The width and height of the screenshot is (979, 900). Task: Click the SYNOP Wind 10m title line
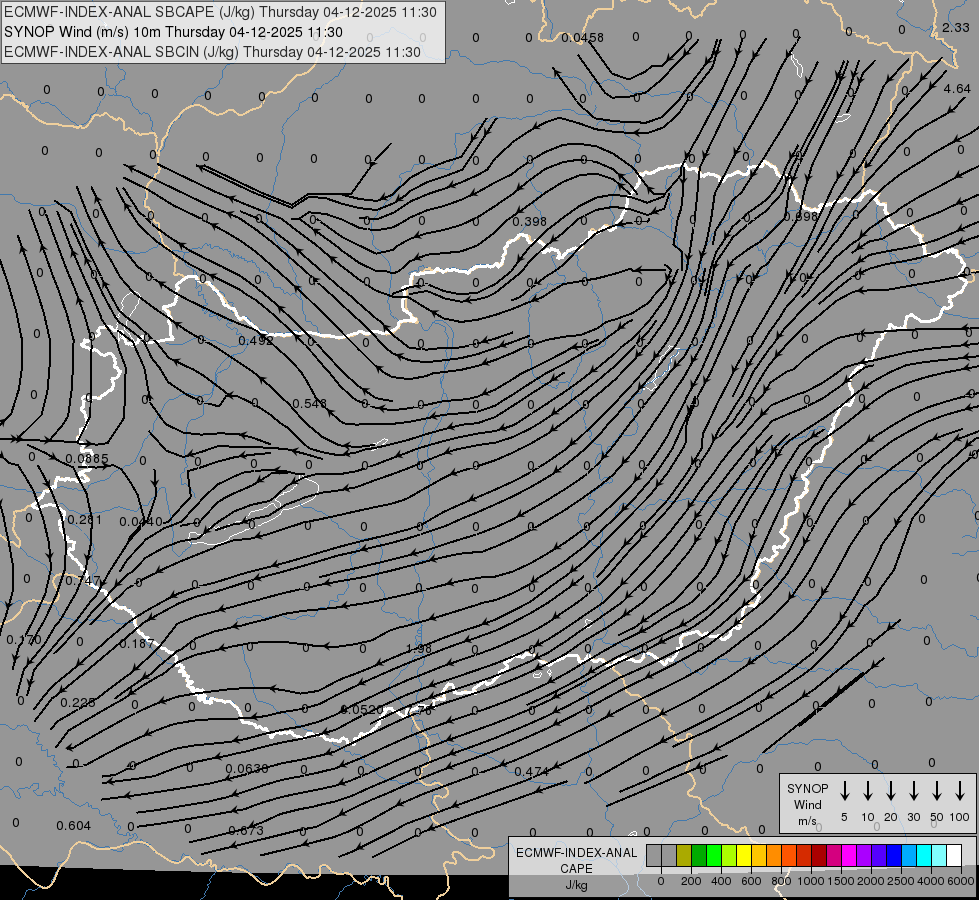click(173, 32)
